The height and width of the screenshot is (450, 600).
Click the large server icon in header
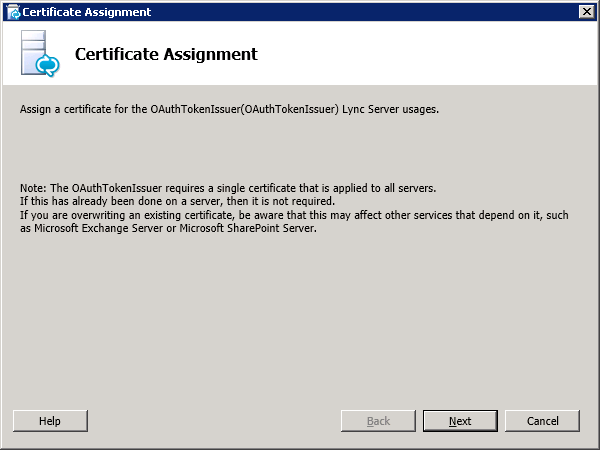(39, 53)
